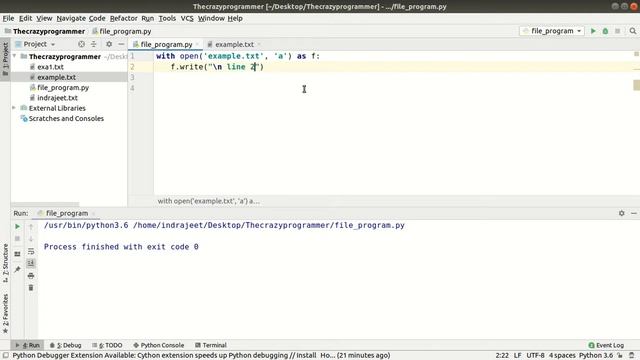
Task: Switch to the example.txt editor tab
Action: tap(234, 44)
